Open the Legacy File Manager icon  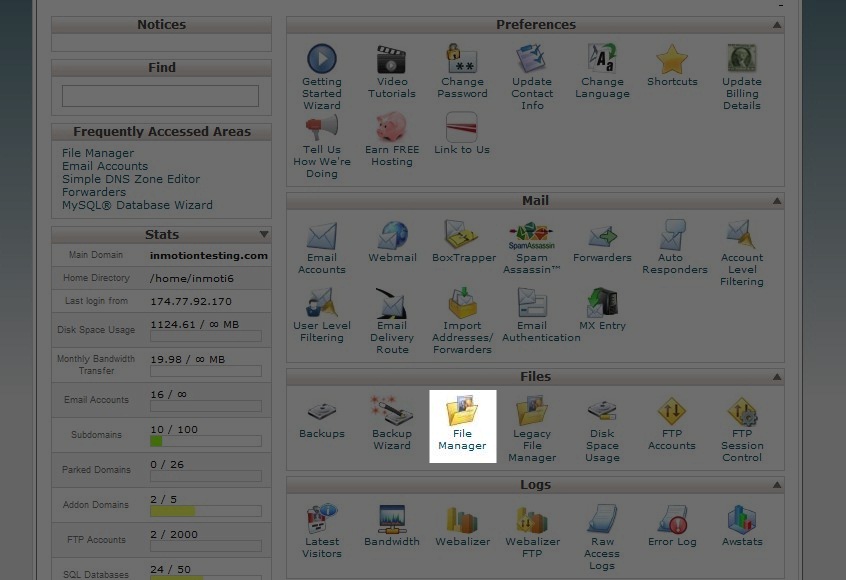[532, 411]
